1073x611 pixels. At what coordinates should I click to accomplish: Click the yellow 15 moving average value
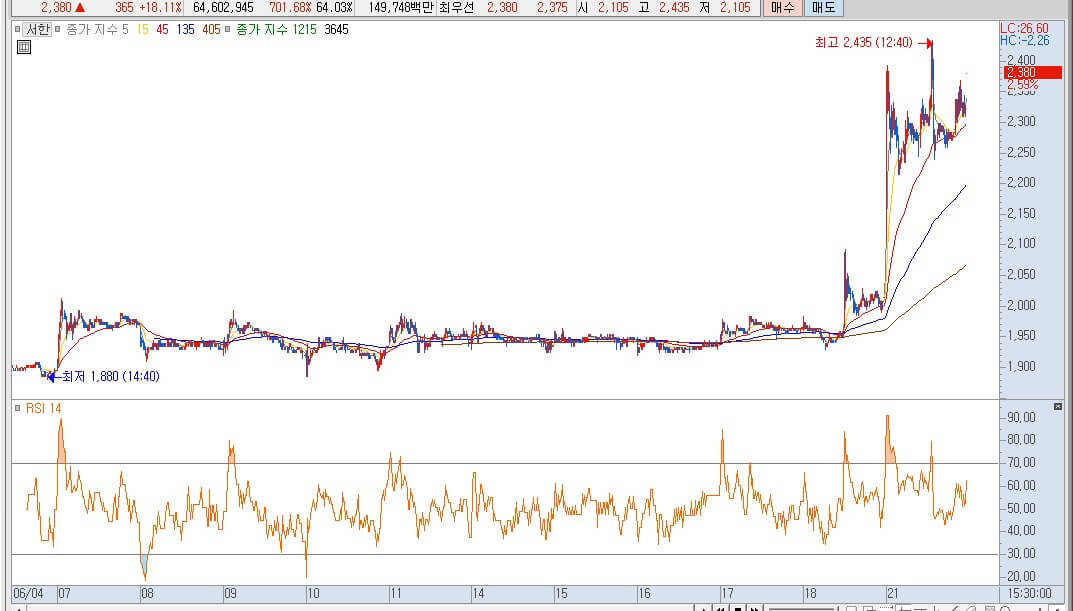coord(142,29)
